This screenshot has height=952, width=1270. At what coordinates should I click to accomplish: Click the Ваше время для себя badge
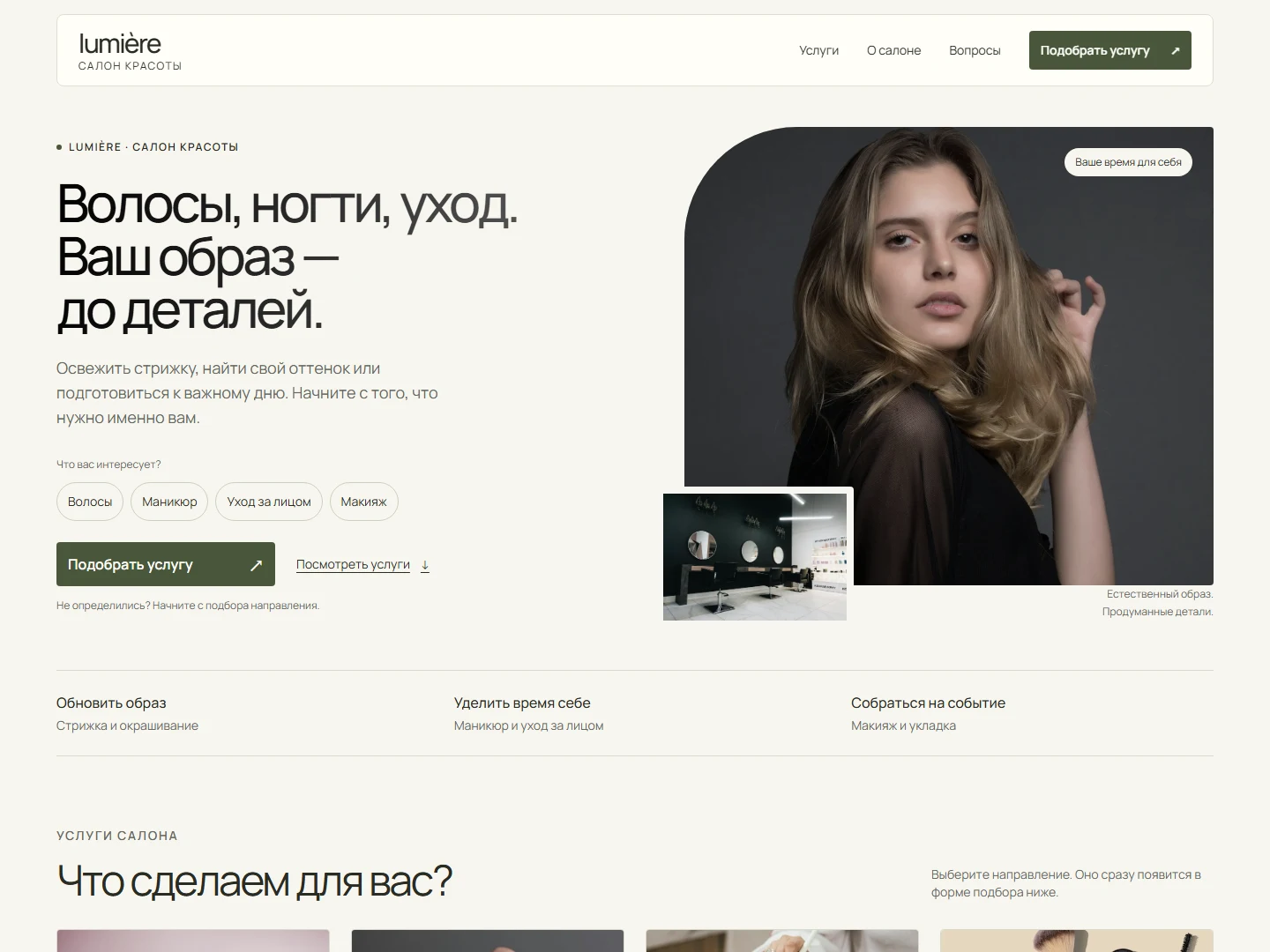point(1128,162)
